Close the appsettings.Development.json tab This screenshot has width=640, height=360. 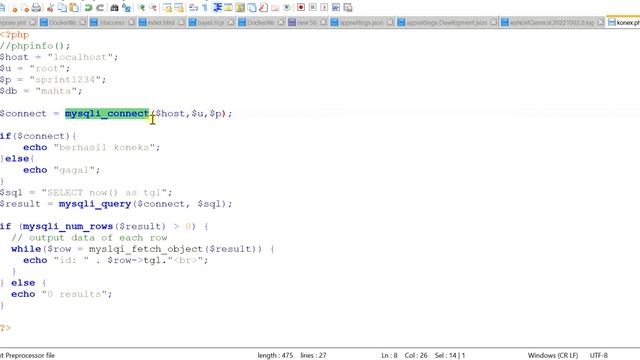[x=493, y=22]
